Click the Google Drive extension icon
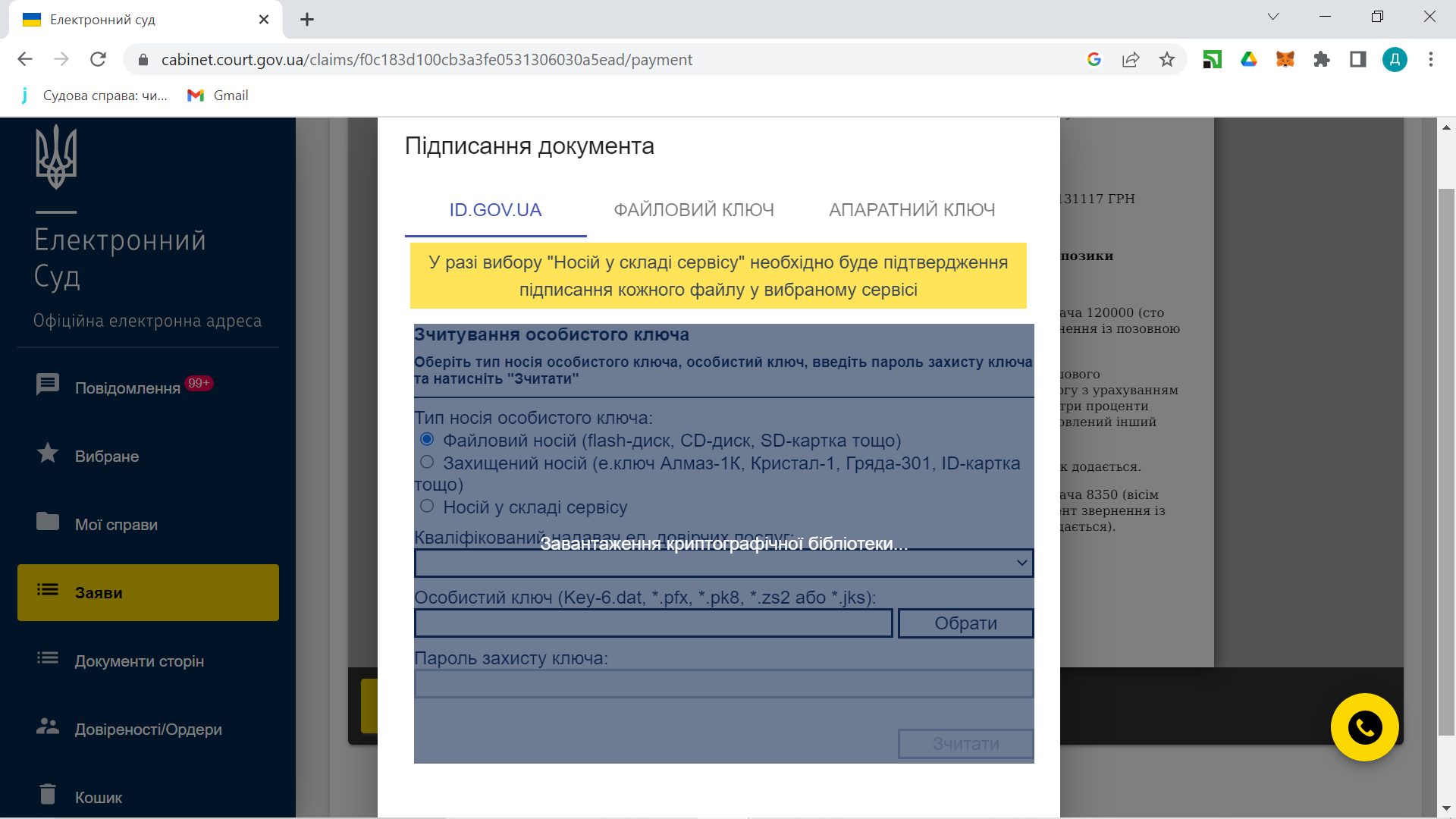Viewport: 1456px width, 819px height. click(x=1248, y=59)
